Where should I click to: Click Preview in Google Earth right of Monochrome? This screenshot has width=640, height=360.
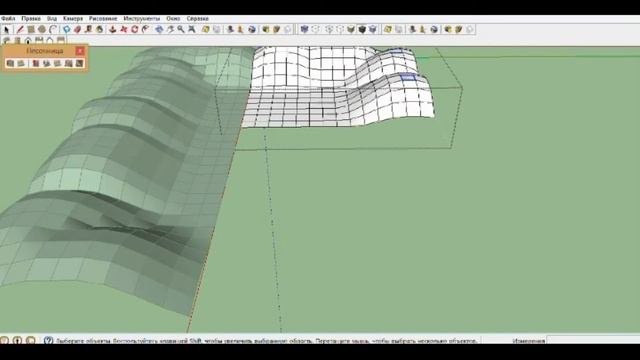(x=434, y=29)
